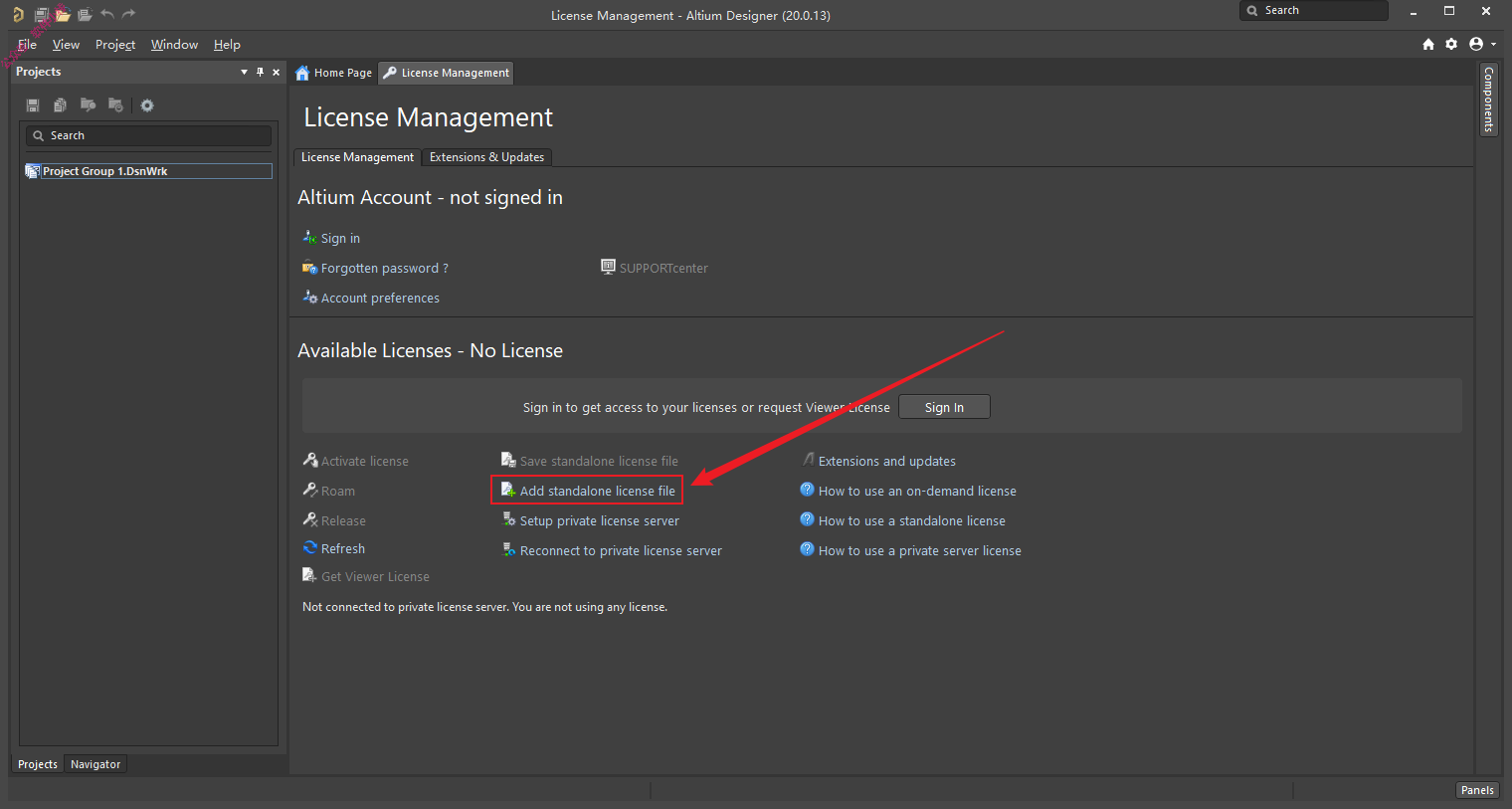Click the floppy-disk save icon in the Projects panel
The image size is (1512, 809).
(33, 105)
